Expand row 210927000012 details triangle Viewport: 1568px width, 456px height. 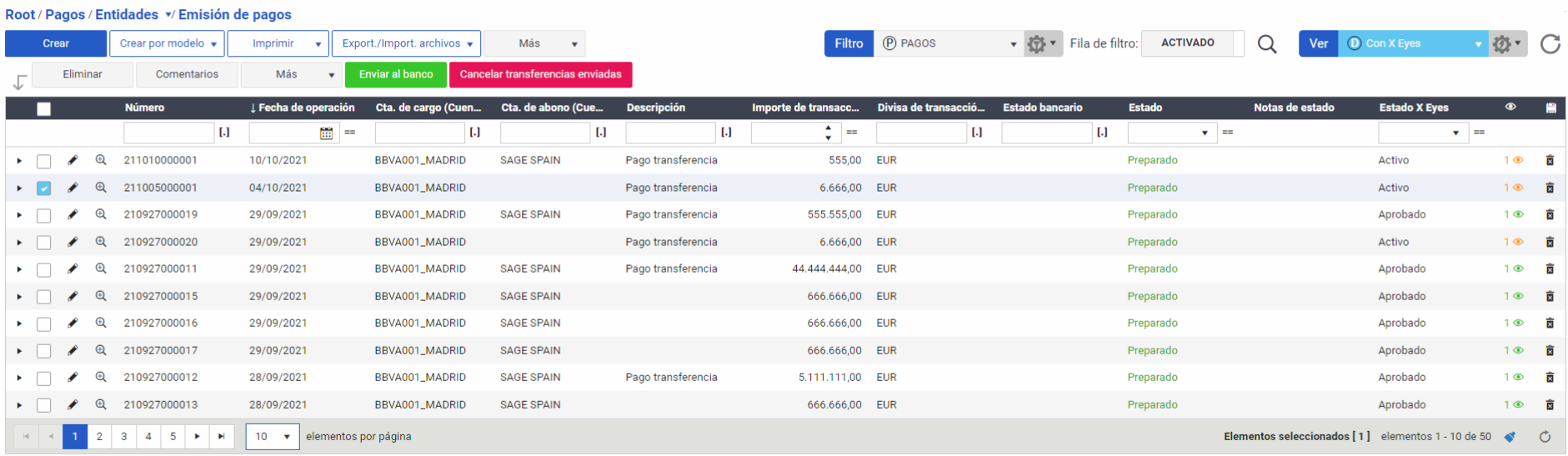[19, 378]
